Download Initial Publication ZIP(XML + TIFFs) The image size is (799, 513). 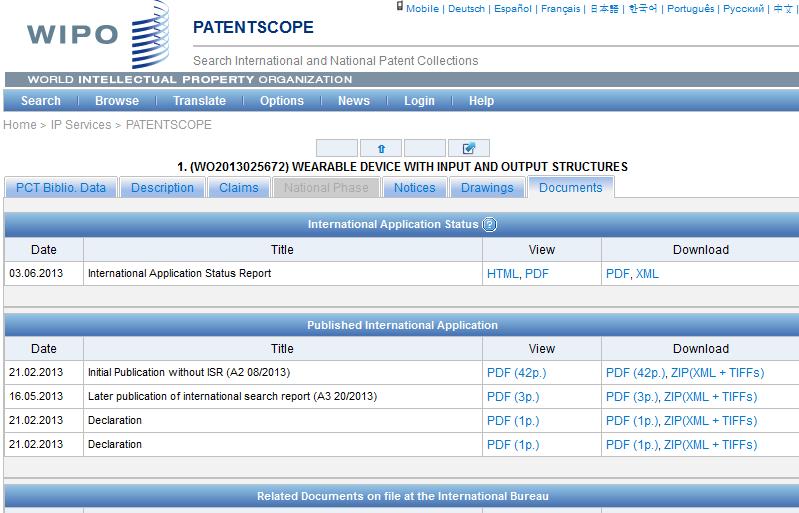click(x=717, y=373)
